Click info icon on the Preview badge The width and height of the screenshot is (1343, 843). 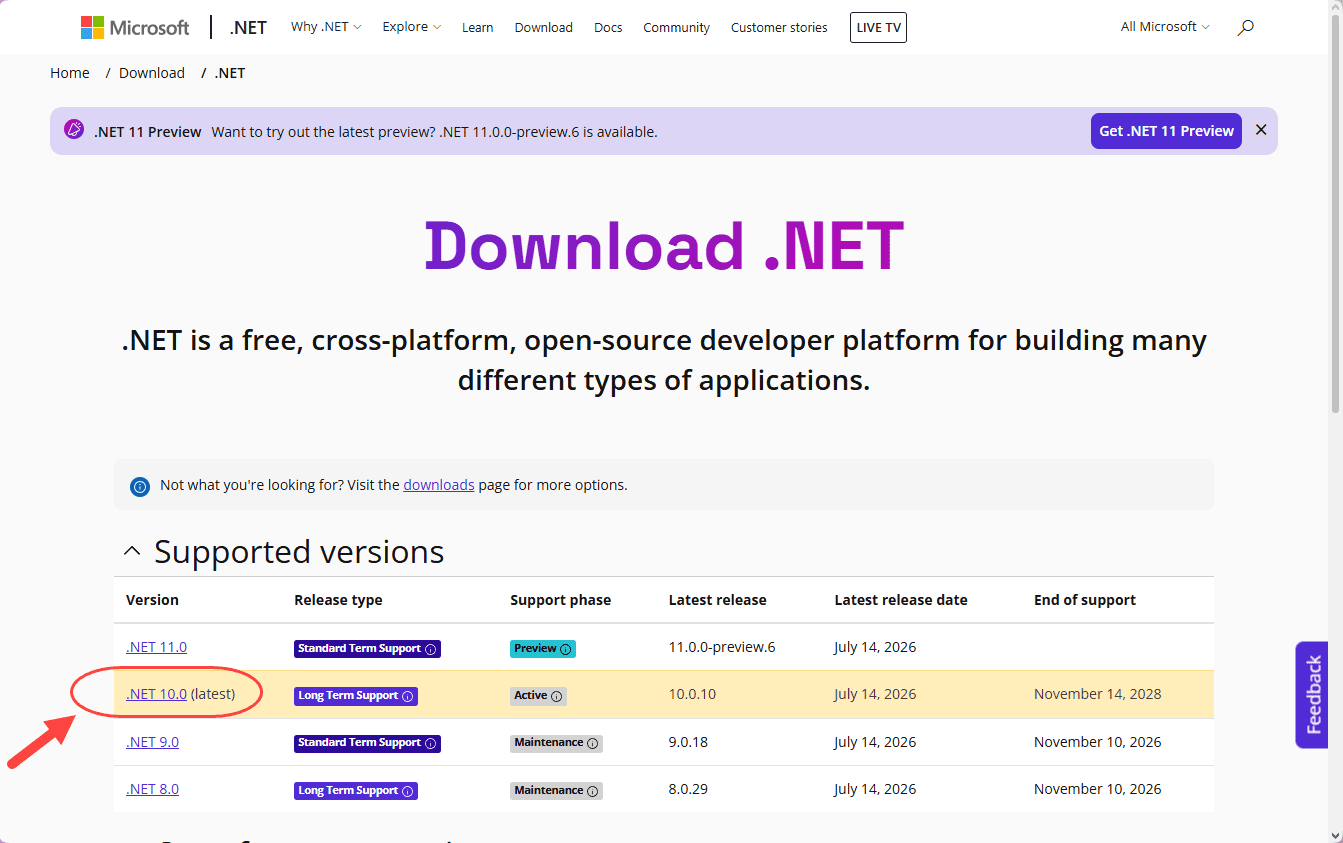(x=566, y=649)
